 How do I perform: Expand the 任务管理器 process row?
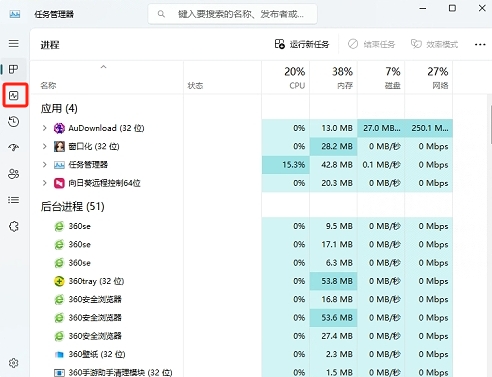(x=44, y=165)
